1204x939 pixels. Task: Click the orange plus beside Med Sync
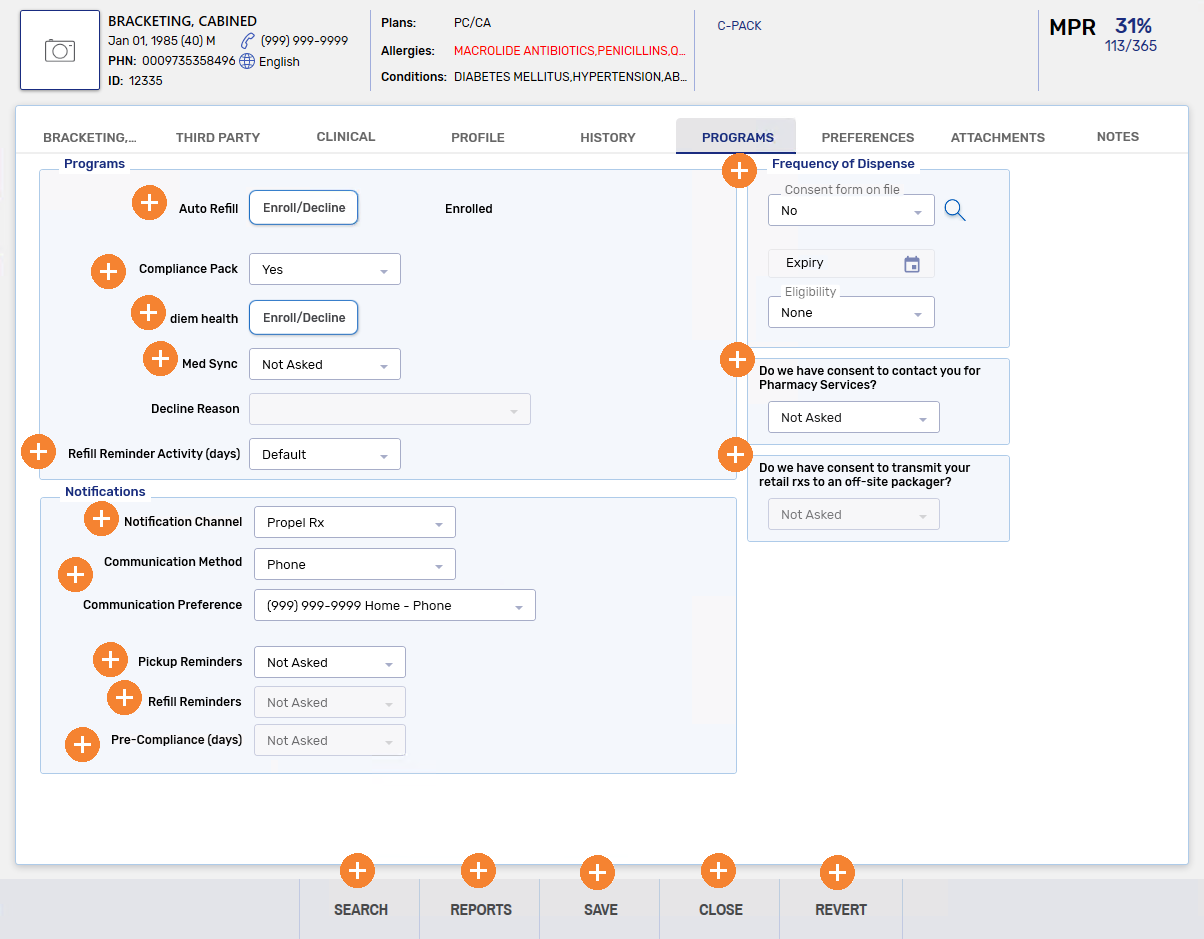[161, 359]
